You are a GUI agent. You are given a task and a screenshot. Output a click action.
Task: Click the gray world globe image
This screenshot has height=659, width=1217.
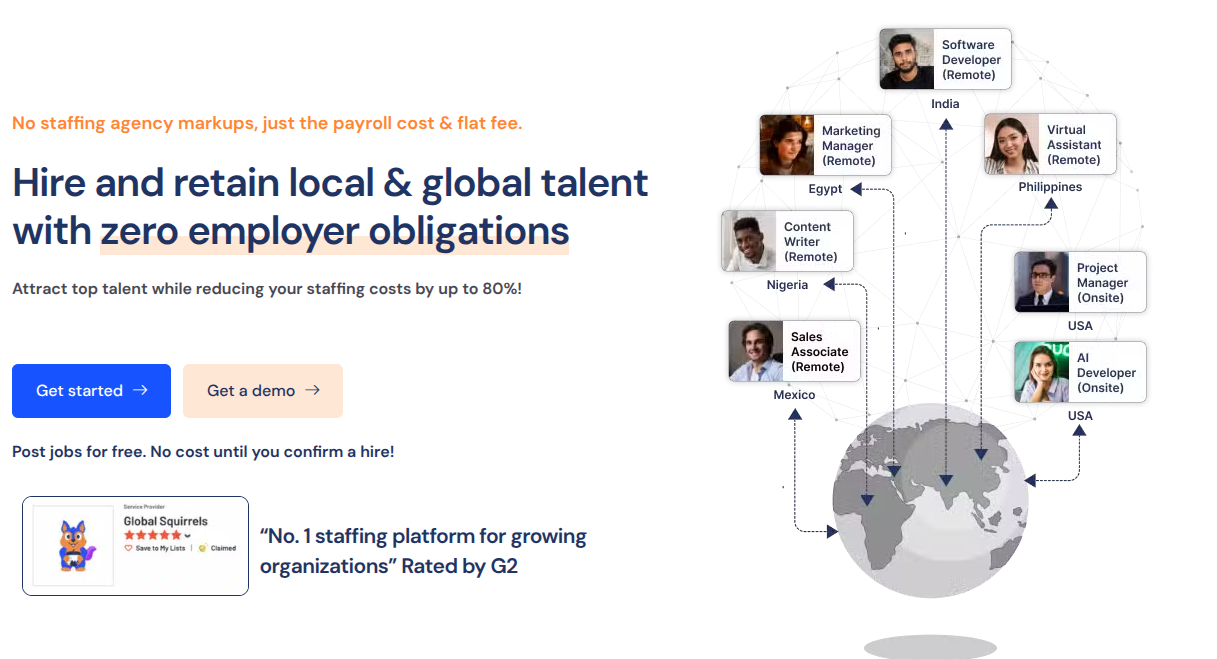(930, 499)
